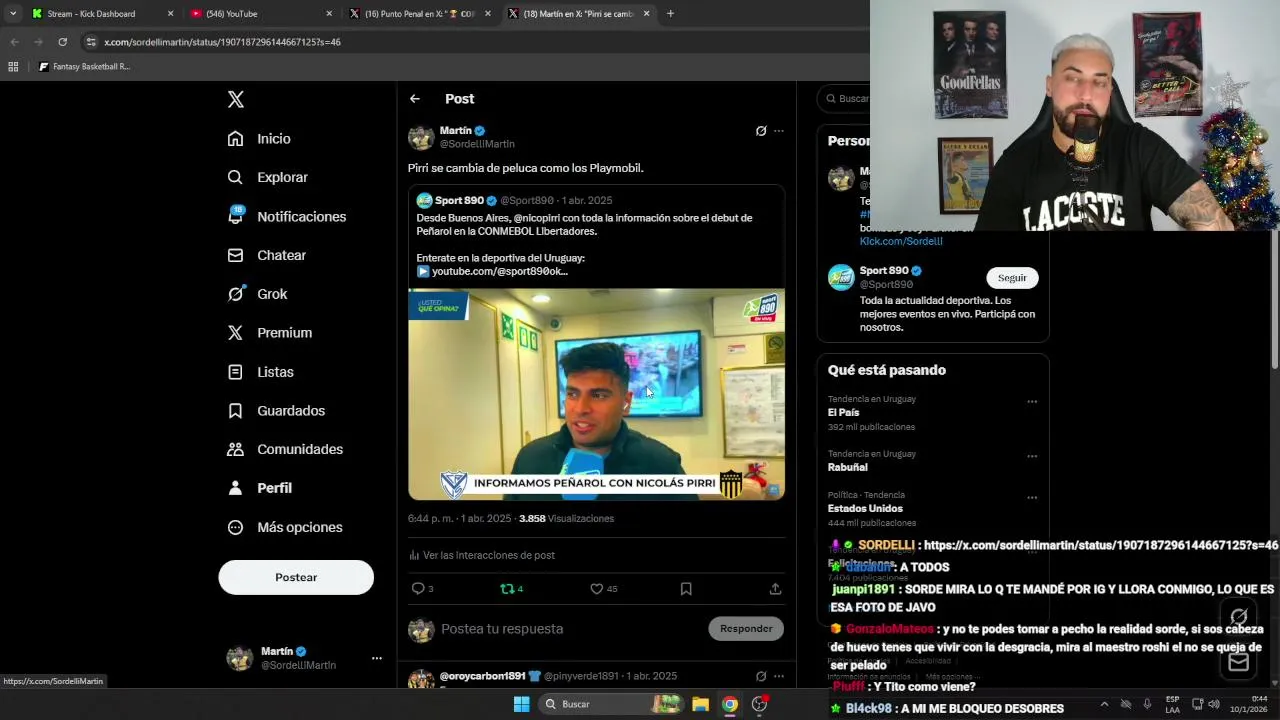This screenshot has height=720, width=1280.
Task: Open Perfil person icon
Action: click(235, 488)
